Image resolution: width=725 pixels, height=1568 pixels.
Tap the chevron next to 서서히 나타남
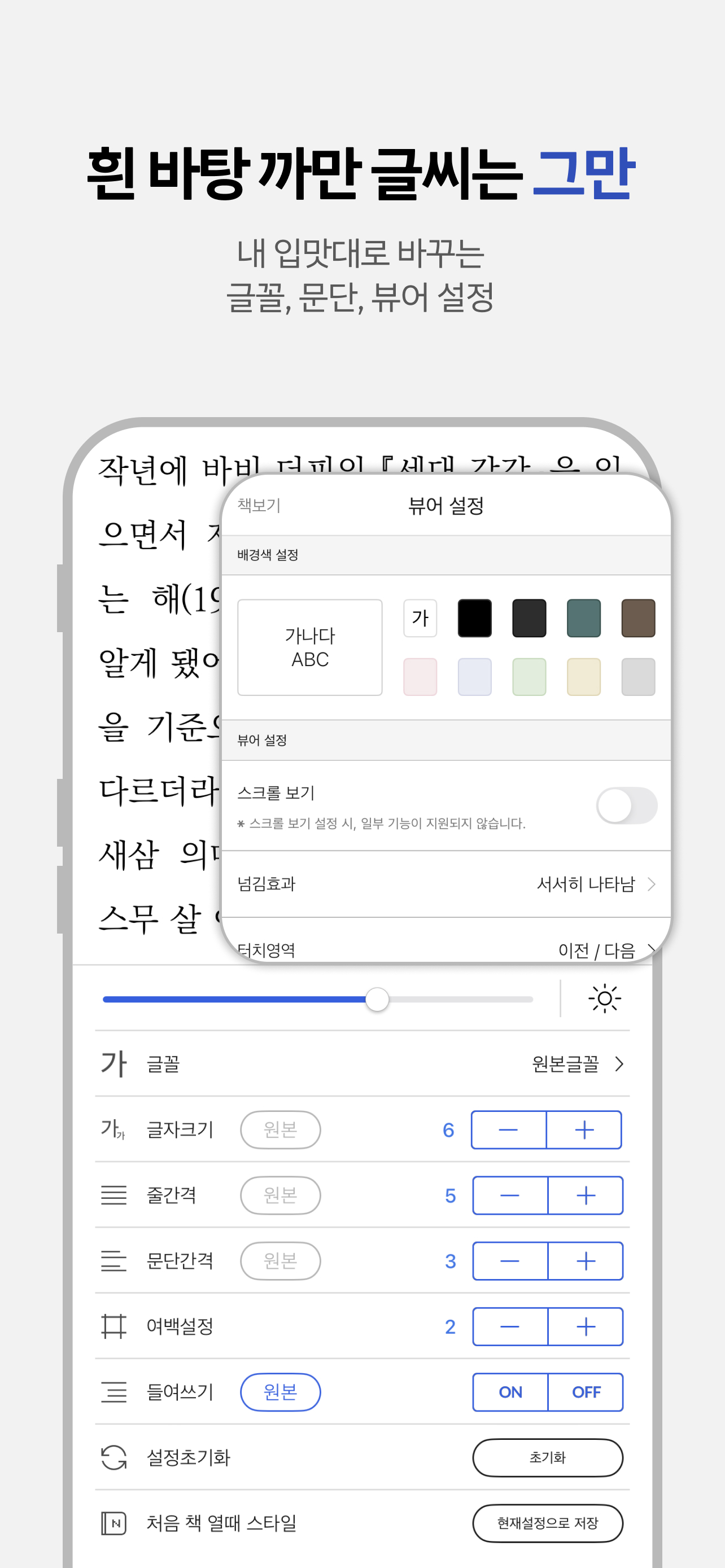coord(652,884)
